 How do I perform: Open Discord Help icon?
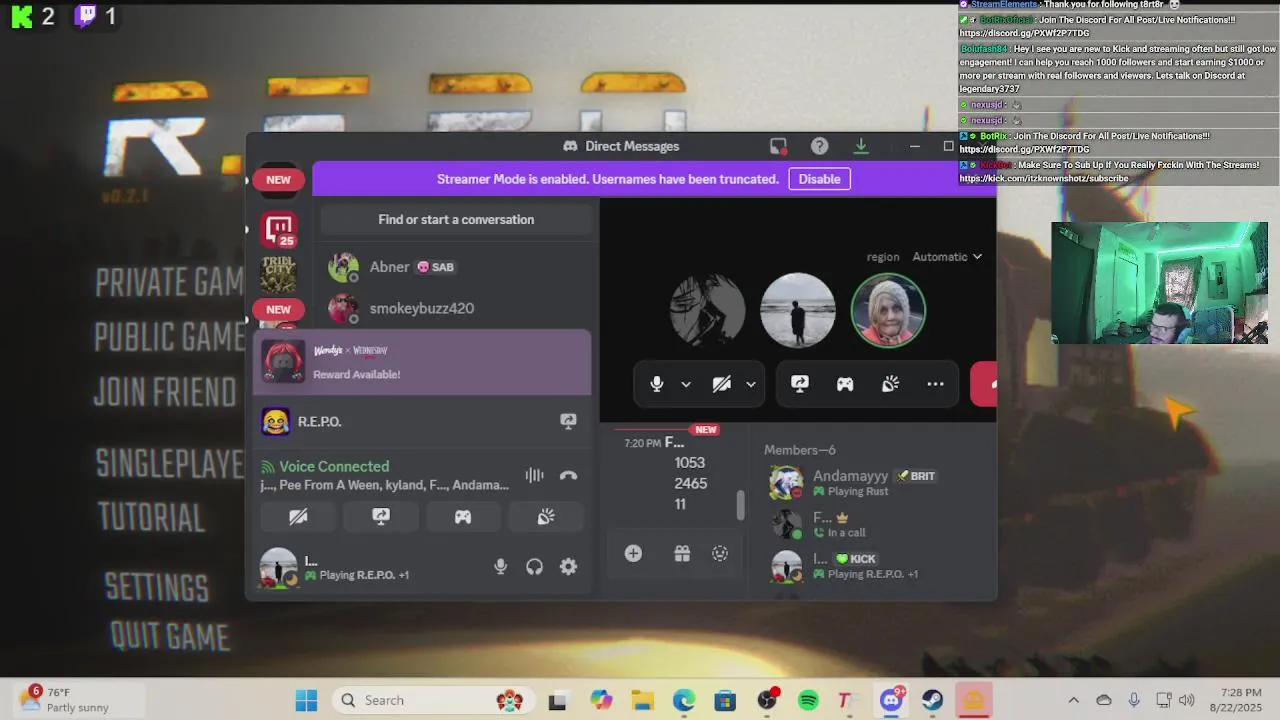coord(819,146)
